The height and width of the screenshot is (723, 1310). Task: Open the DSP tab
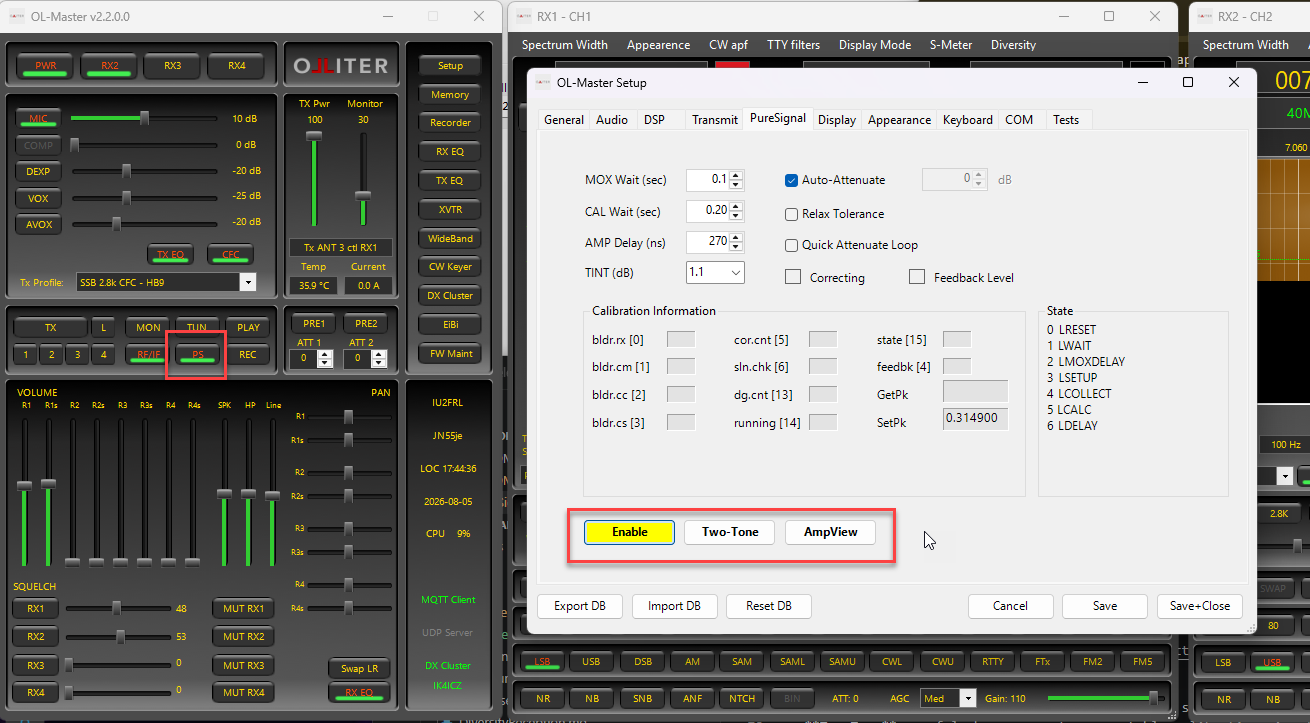(654, 119)
